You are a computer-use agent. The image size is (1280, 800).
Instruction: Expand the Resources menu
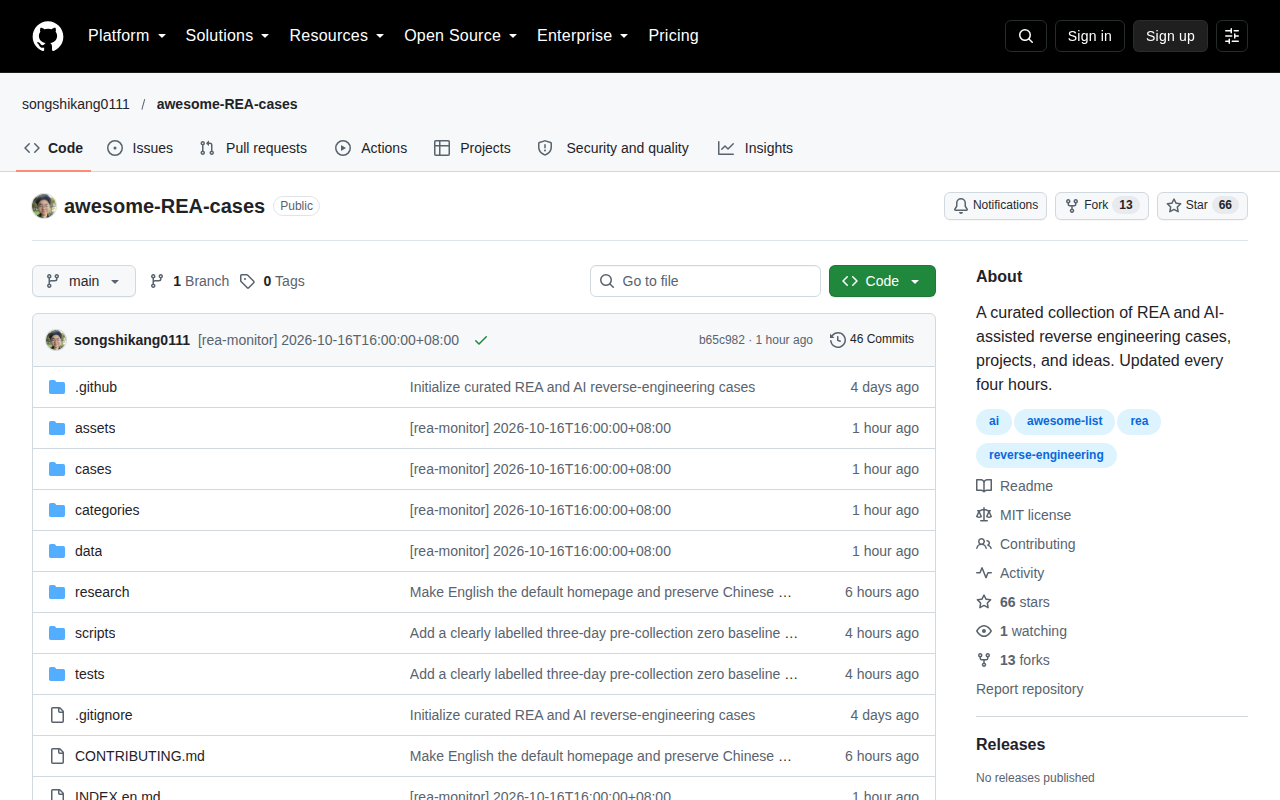(x=337, y=36)
